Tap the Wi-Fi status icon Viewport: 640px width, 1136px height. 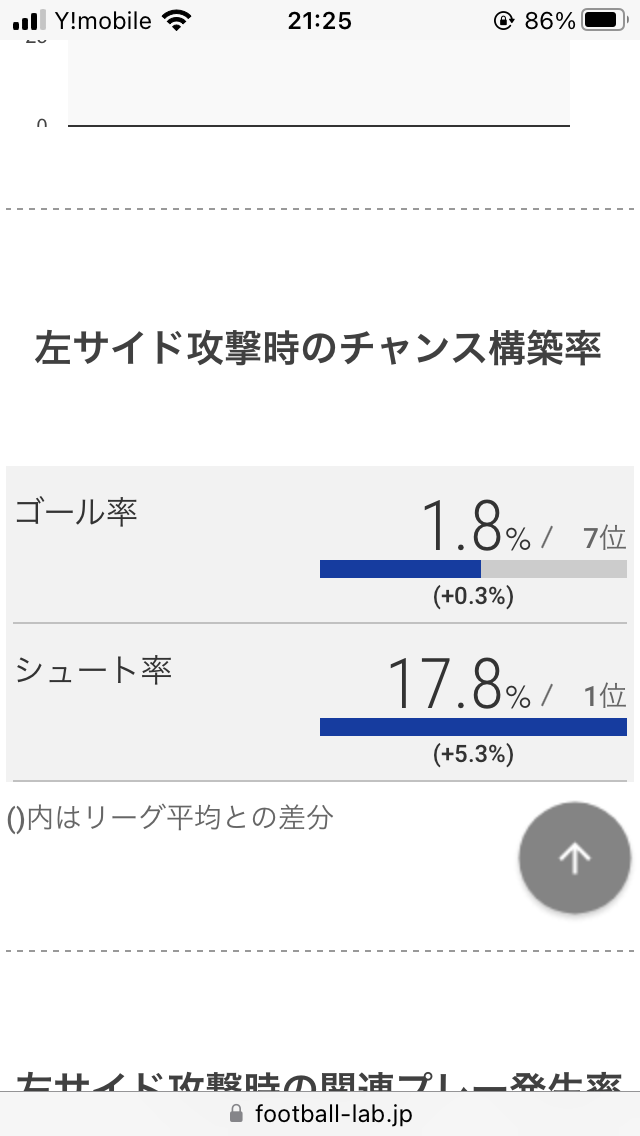click(x=177, y=20)
